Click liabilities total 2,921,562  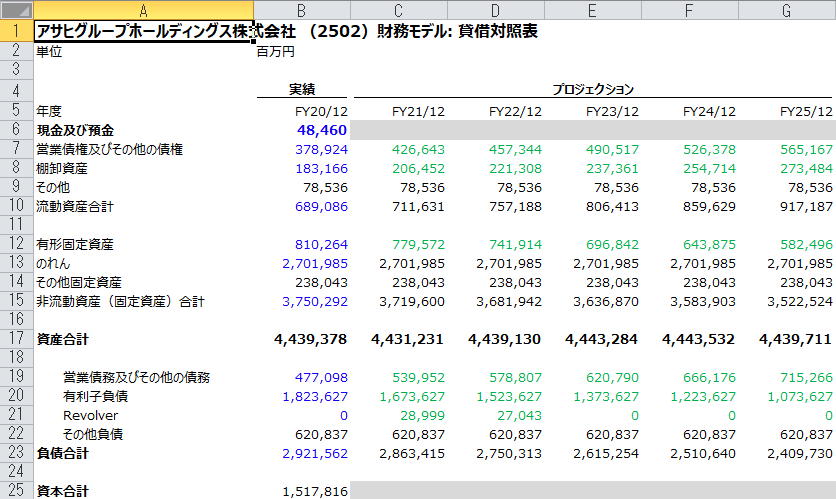(315, 454)
